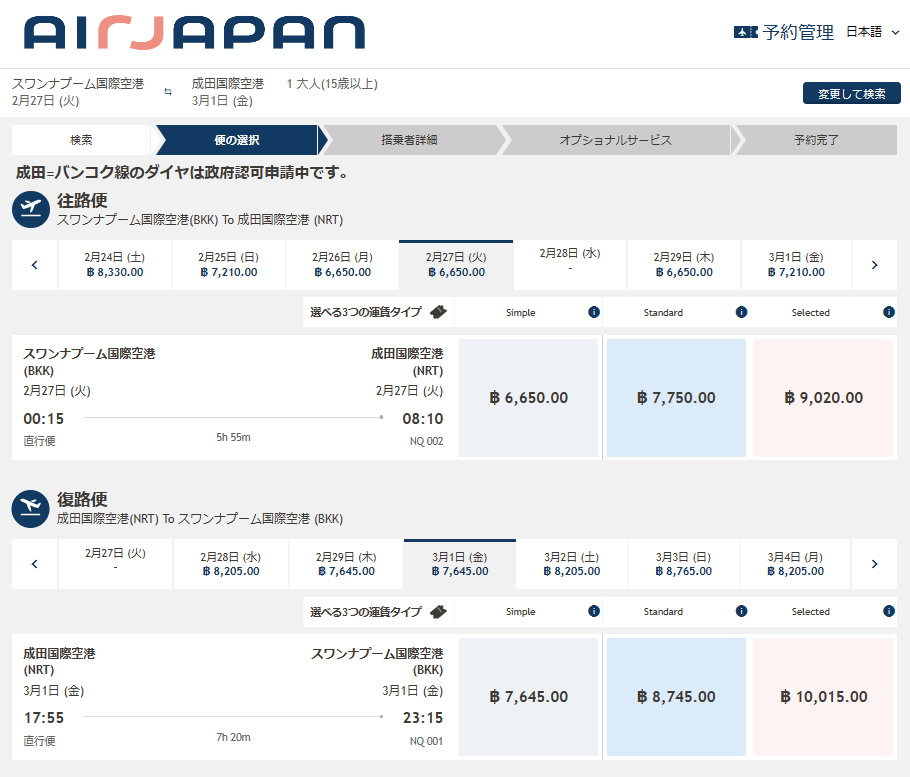Screen dimensions: 910x777
Task: Click the 7h 20m flight duration
Action: pyautogui.click(x=233, y=737)
